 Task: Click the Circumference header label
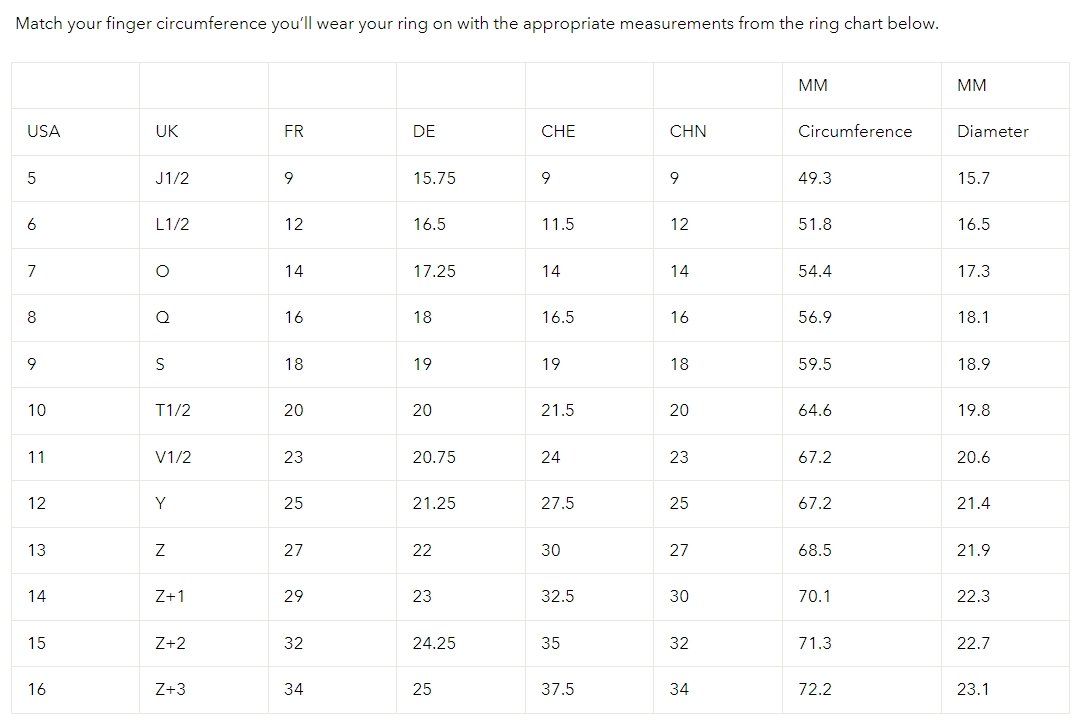coord(855,131)
